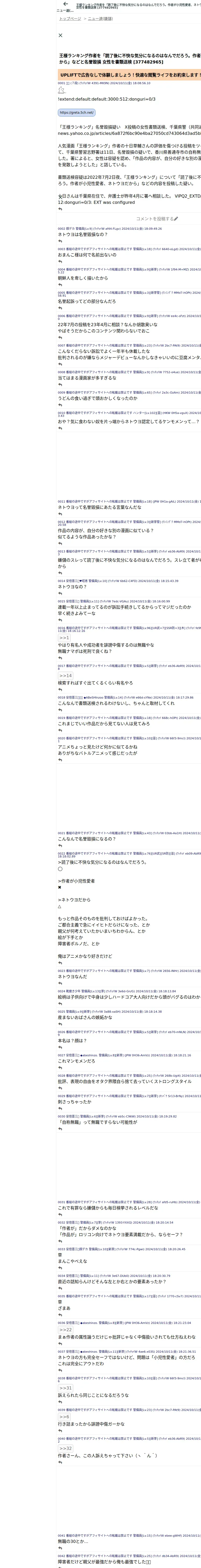Click post number 0041 in the header
Viewport: 201px width, 1568px height.
(62, 1536)
